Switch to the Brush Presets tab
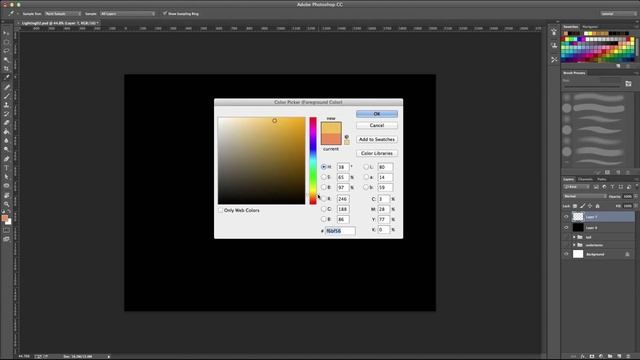 pyautogui.click(x=574, y=73)
